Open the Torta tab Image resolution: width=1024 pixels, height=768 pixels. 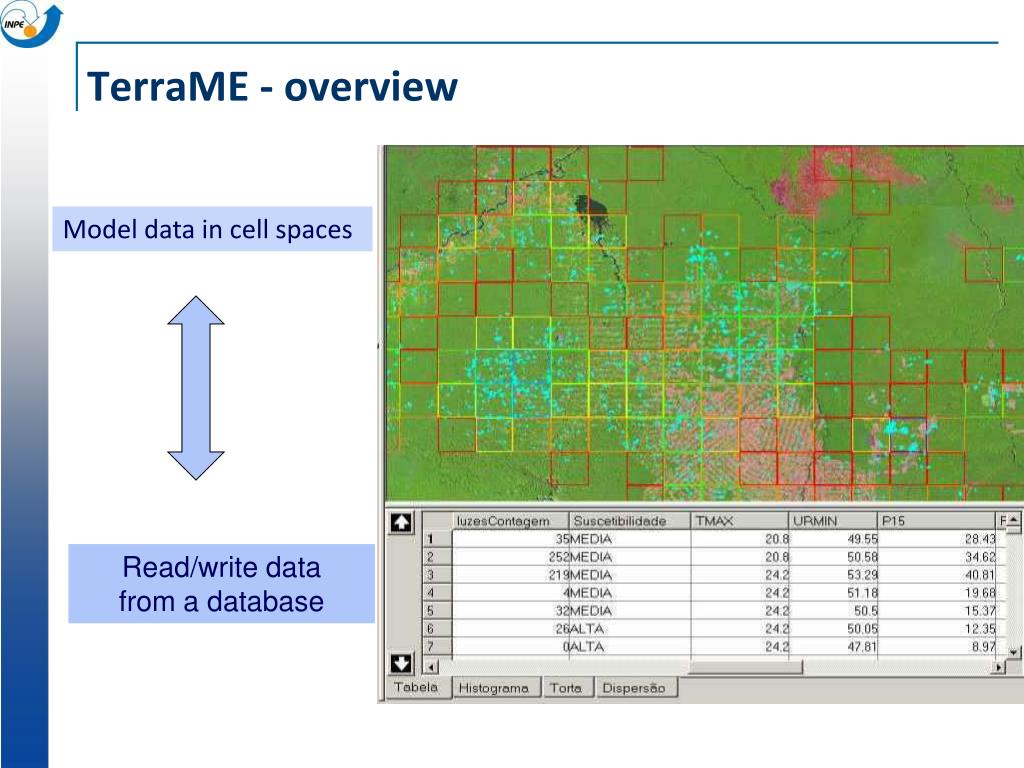point(566,688)
